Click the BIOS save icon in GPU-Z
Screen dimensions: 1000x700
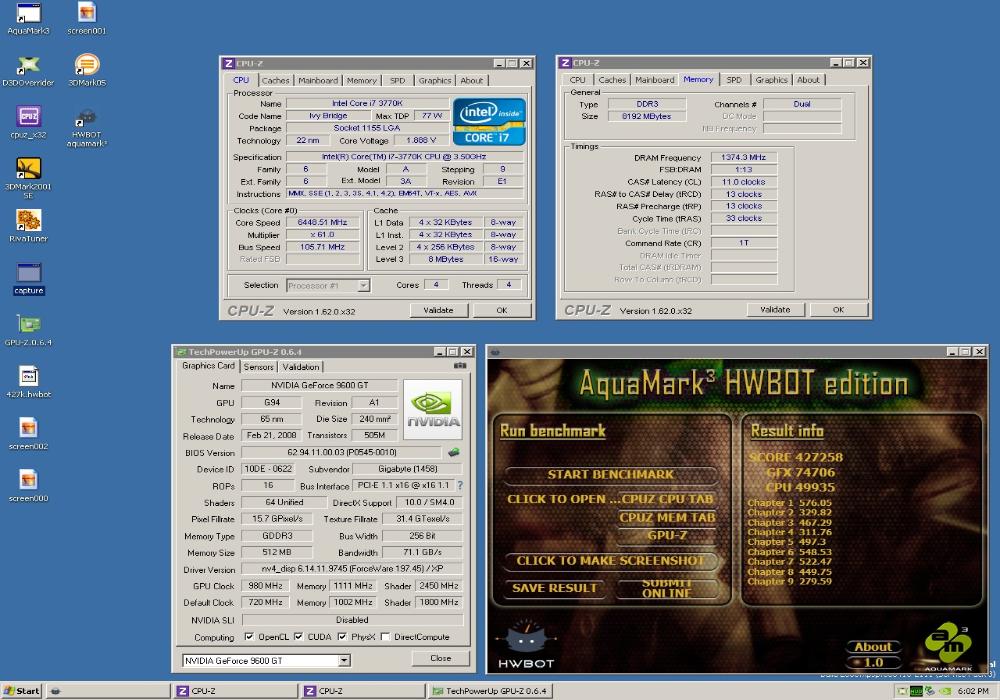[x=453, y=452]
